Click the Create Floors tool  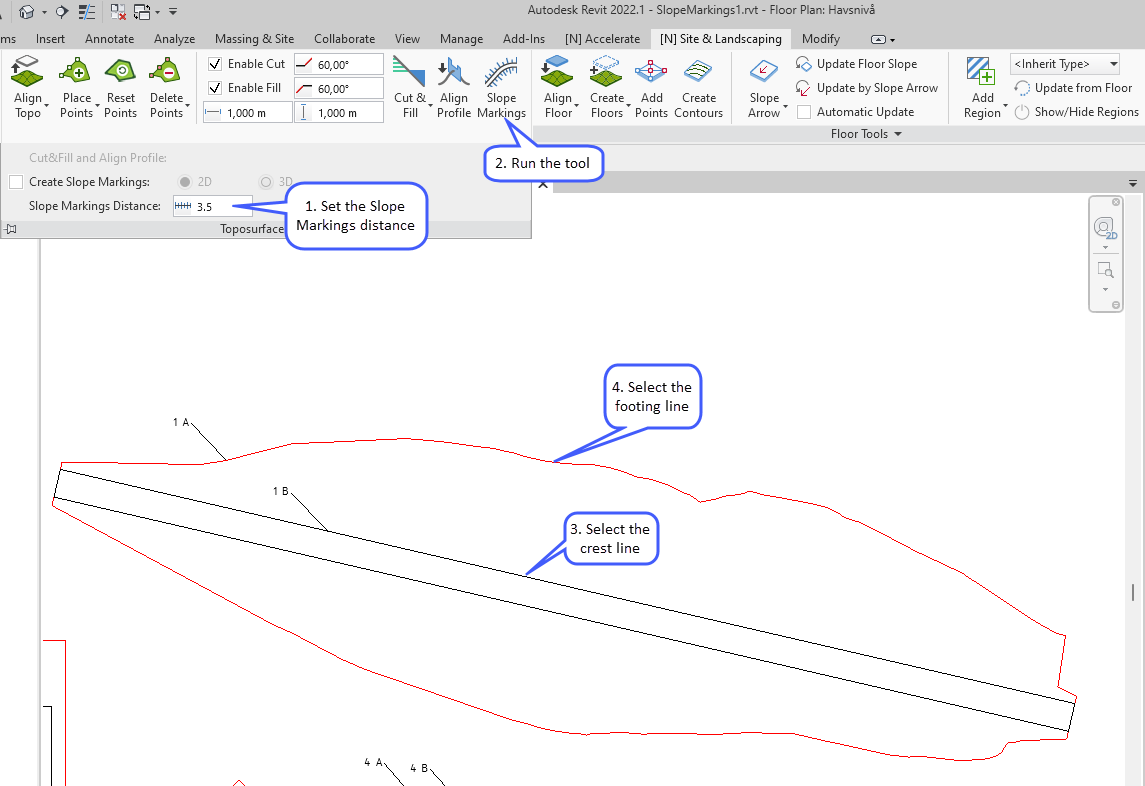pos(607,88)
